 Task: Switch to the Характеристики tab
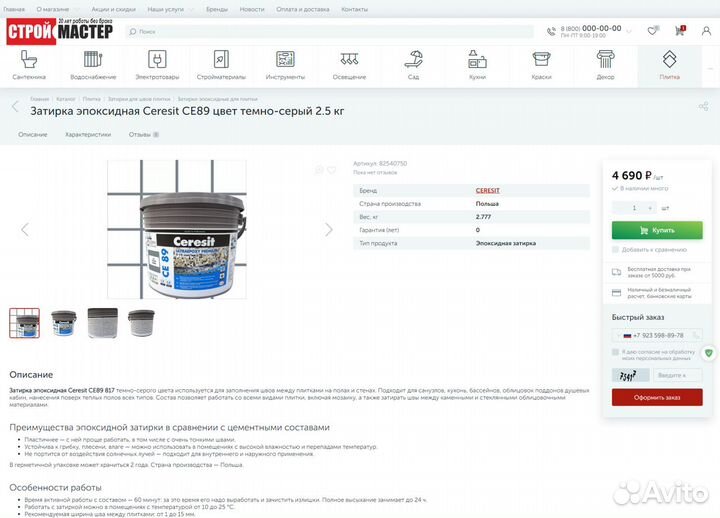[x=88, y=134]
